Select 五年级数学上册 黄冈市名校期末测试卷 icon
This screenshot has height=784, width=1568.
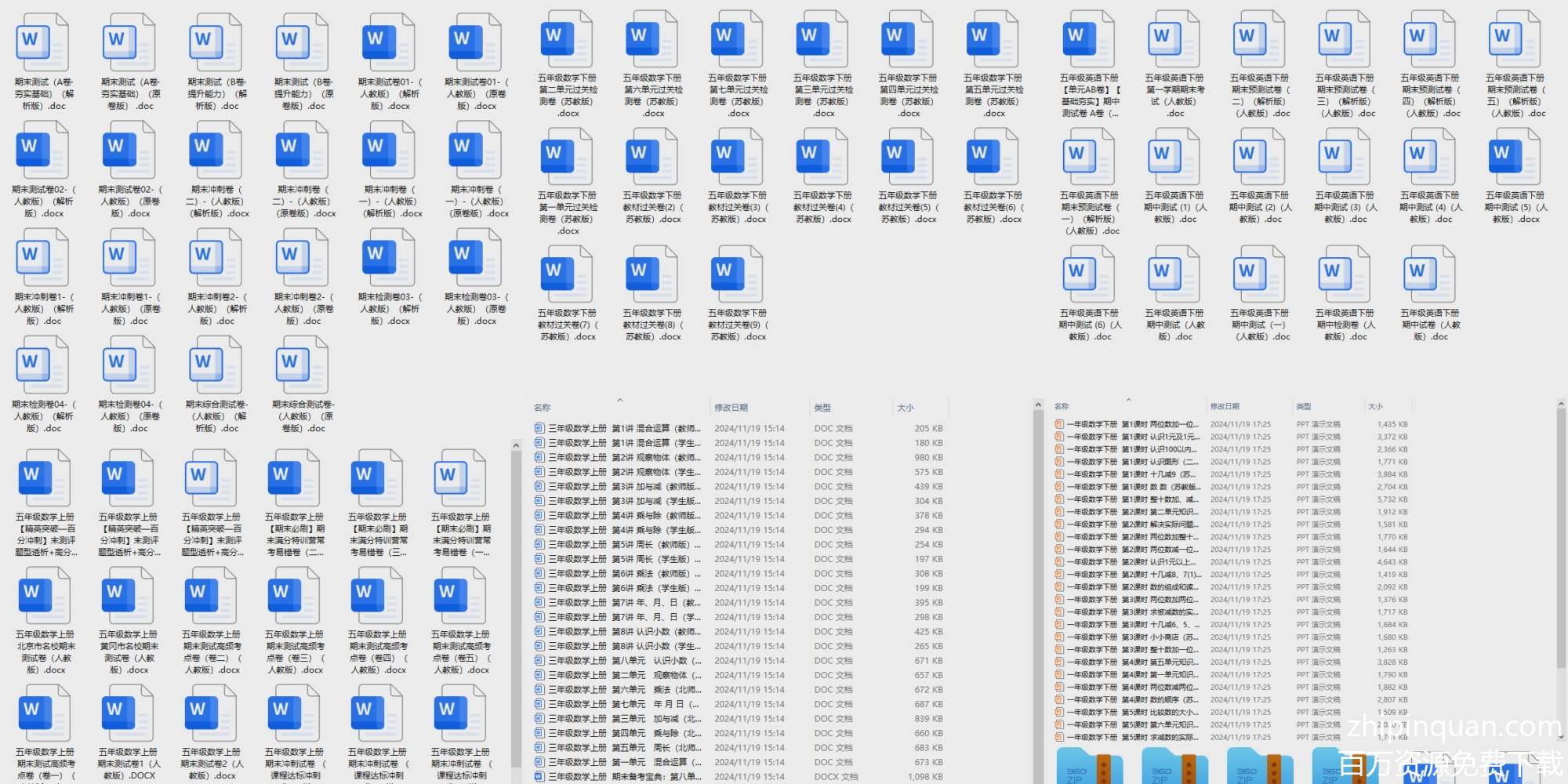127,595
